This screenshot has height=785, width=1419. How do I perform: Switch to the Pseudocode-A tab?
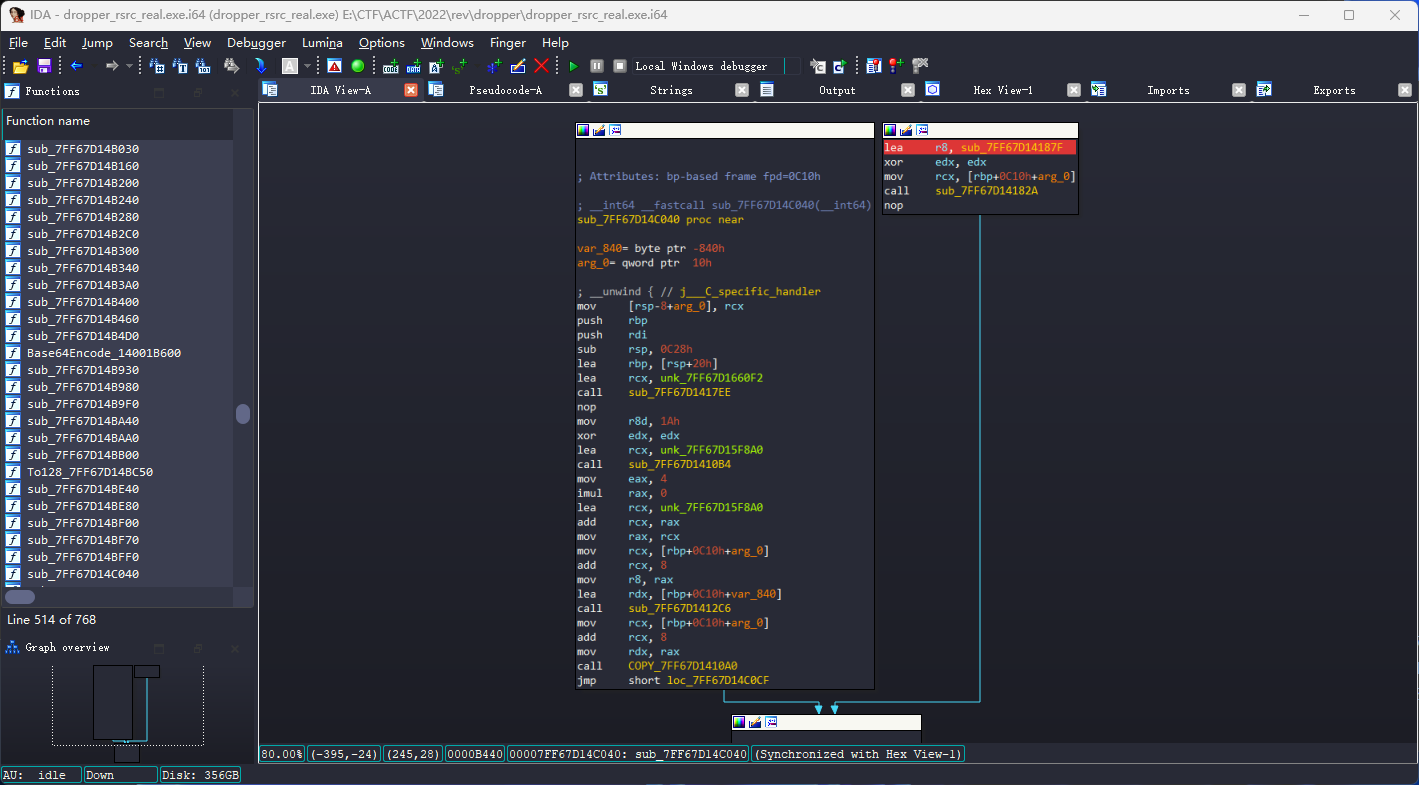click(x=505, y=90)
